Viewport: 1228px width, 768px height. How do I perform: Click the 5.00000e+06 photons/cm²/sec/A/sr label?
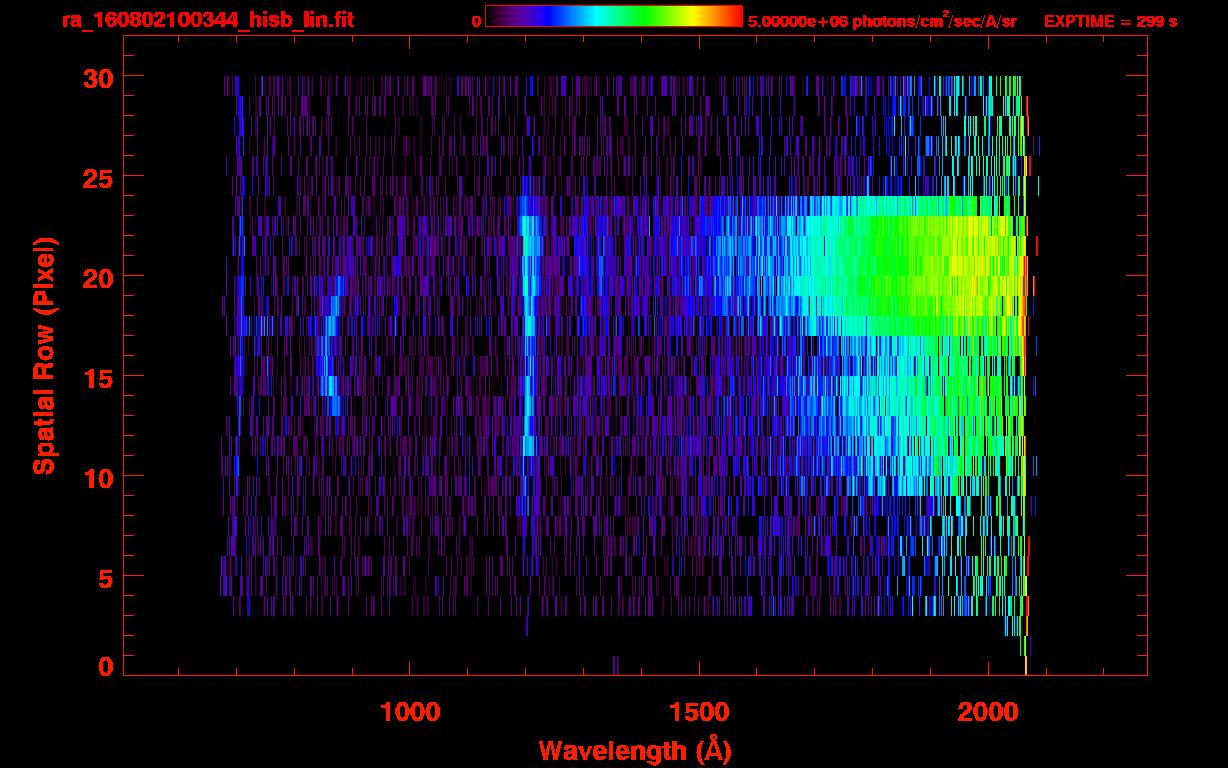[882, 20]
